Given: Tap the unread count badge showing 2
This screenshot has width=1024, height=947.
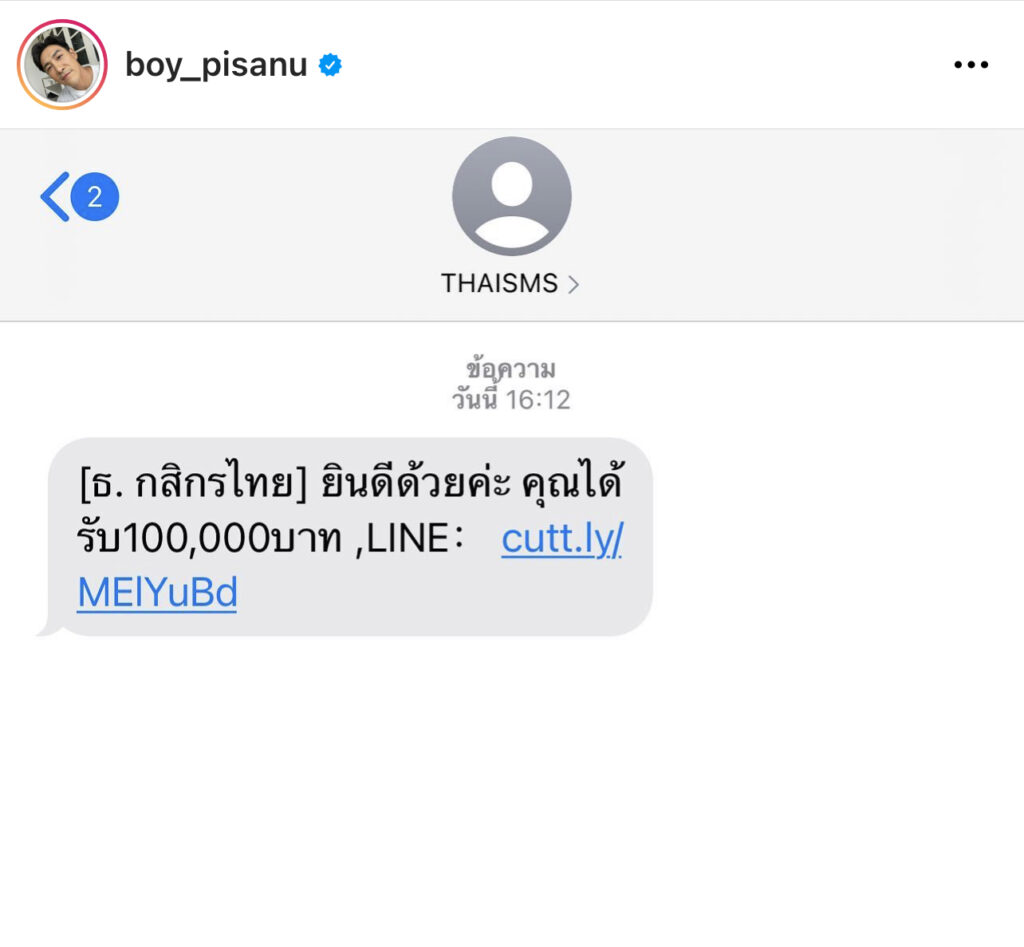Looking at the screenshot, I should tap(95, 197).
